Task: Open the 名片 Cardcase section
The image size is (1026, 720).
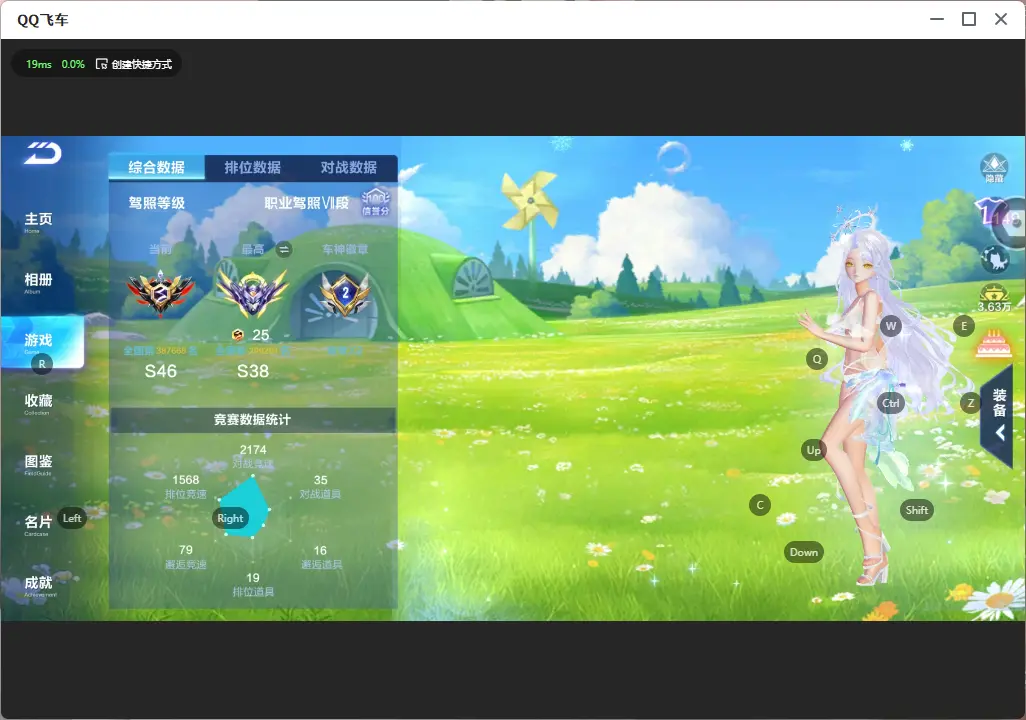Action: tap(37, 525)
